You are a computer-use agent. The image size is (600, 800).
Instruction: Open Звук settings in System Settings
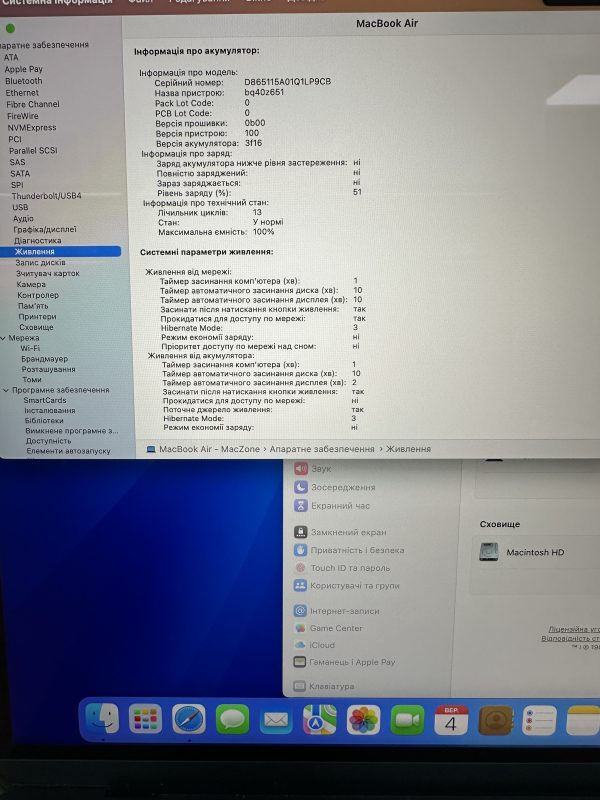313,468
